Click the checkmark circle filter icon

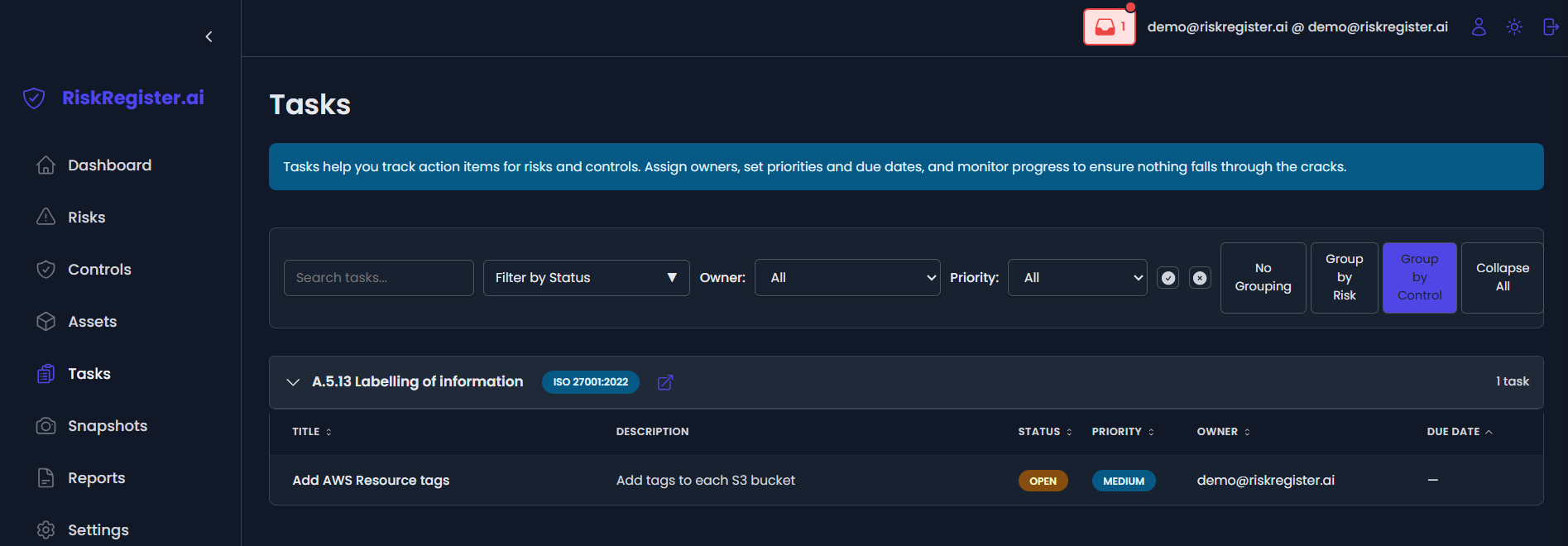coord(1168,278)
